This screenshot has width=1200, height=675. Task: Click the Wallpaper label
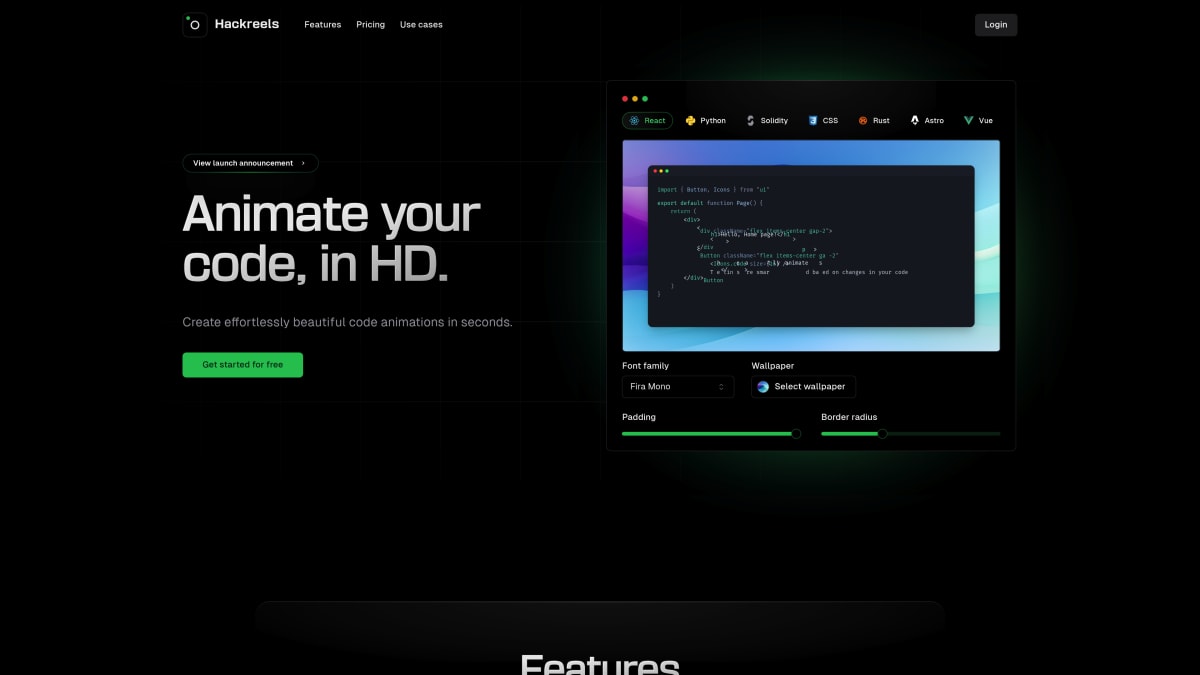pos(773,366)
